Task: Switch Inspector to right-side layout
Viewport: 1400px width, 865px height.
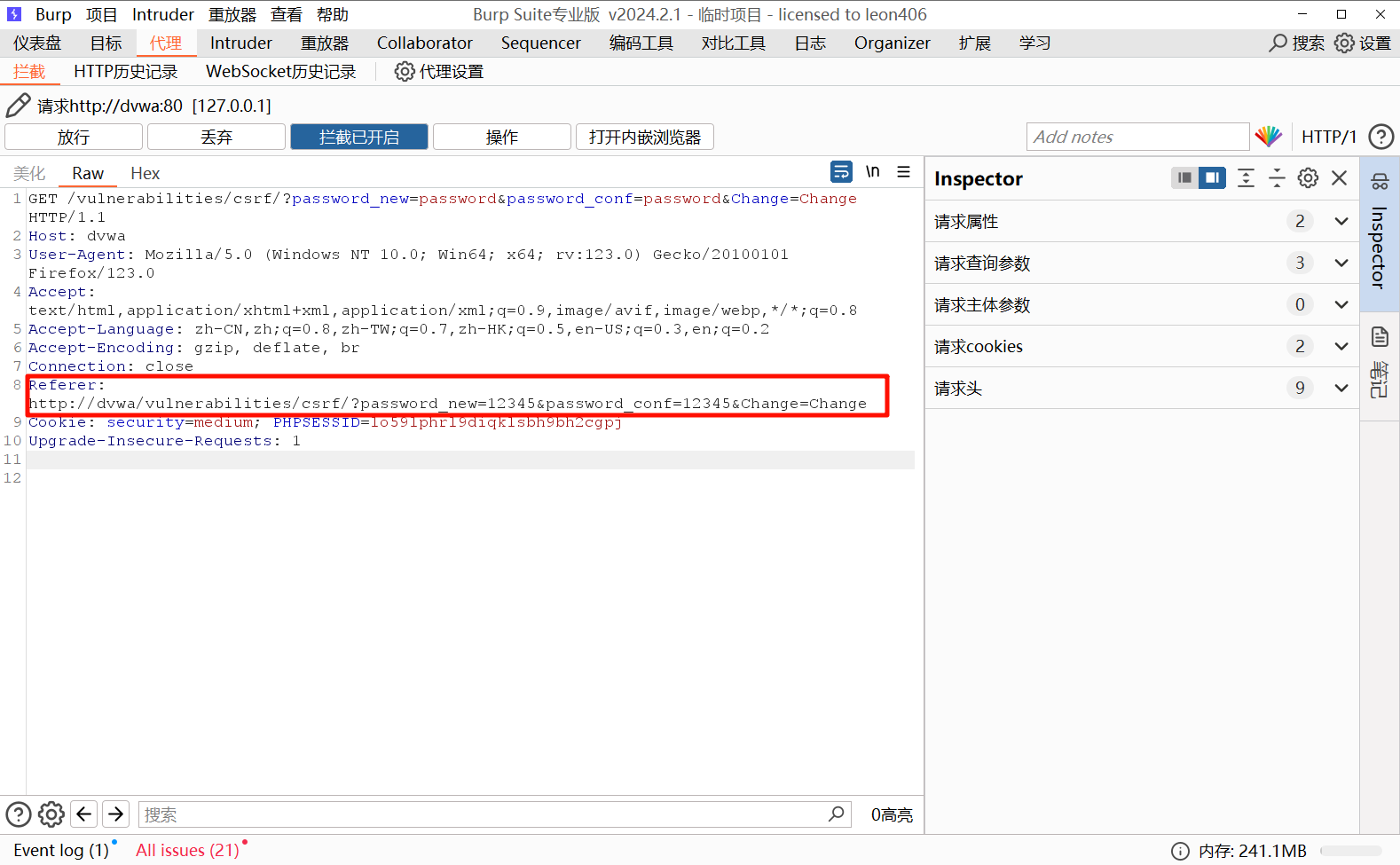Action: (1212, 177)
